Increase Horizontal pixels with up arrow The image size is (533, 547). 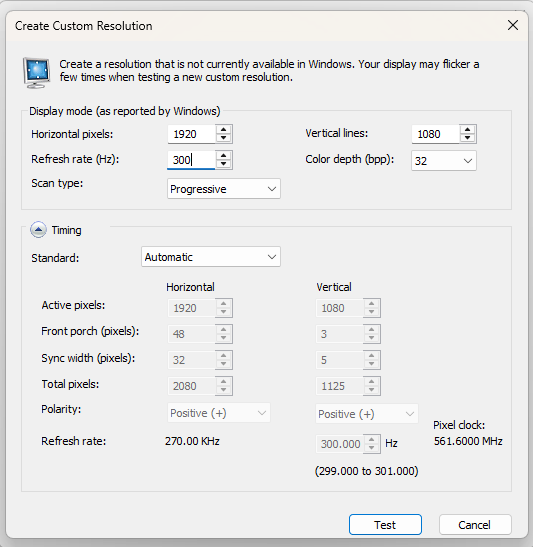(x=224, y=129)
